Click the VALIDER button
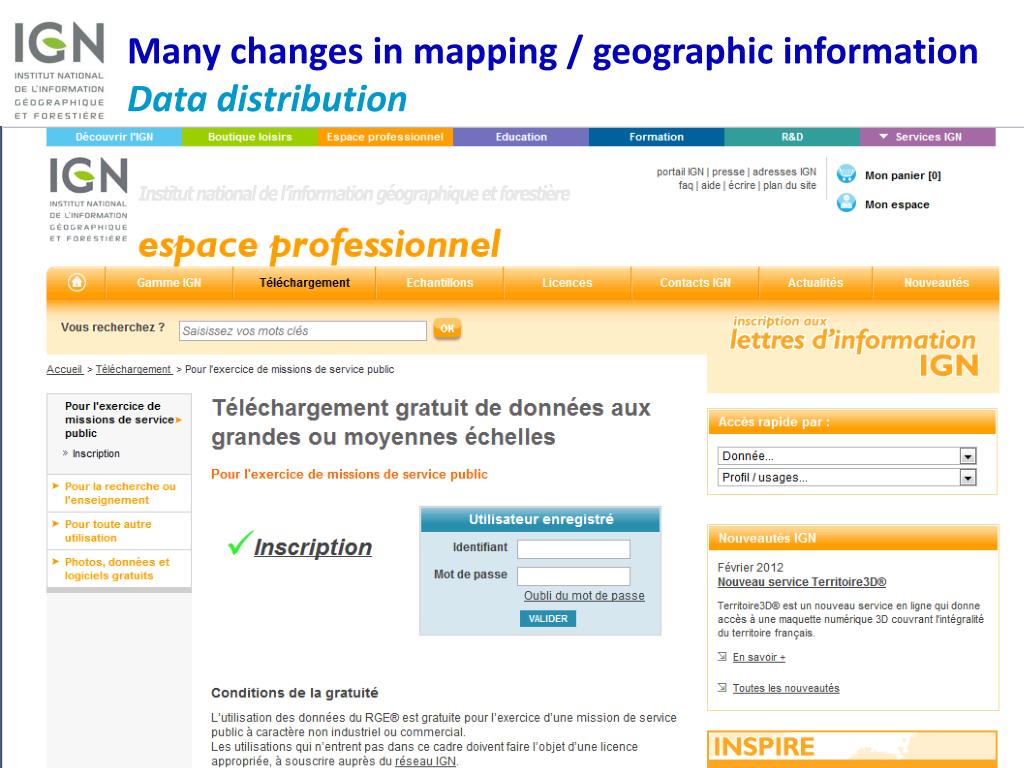 [x=548, y=618]
